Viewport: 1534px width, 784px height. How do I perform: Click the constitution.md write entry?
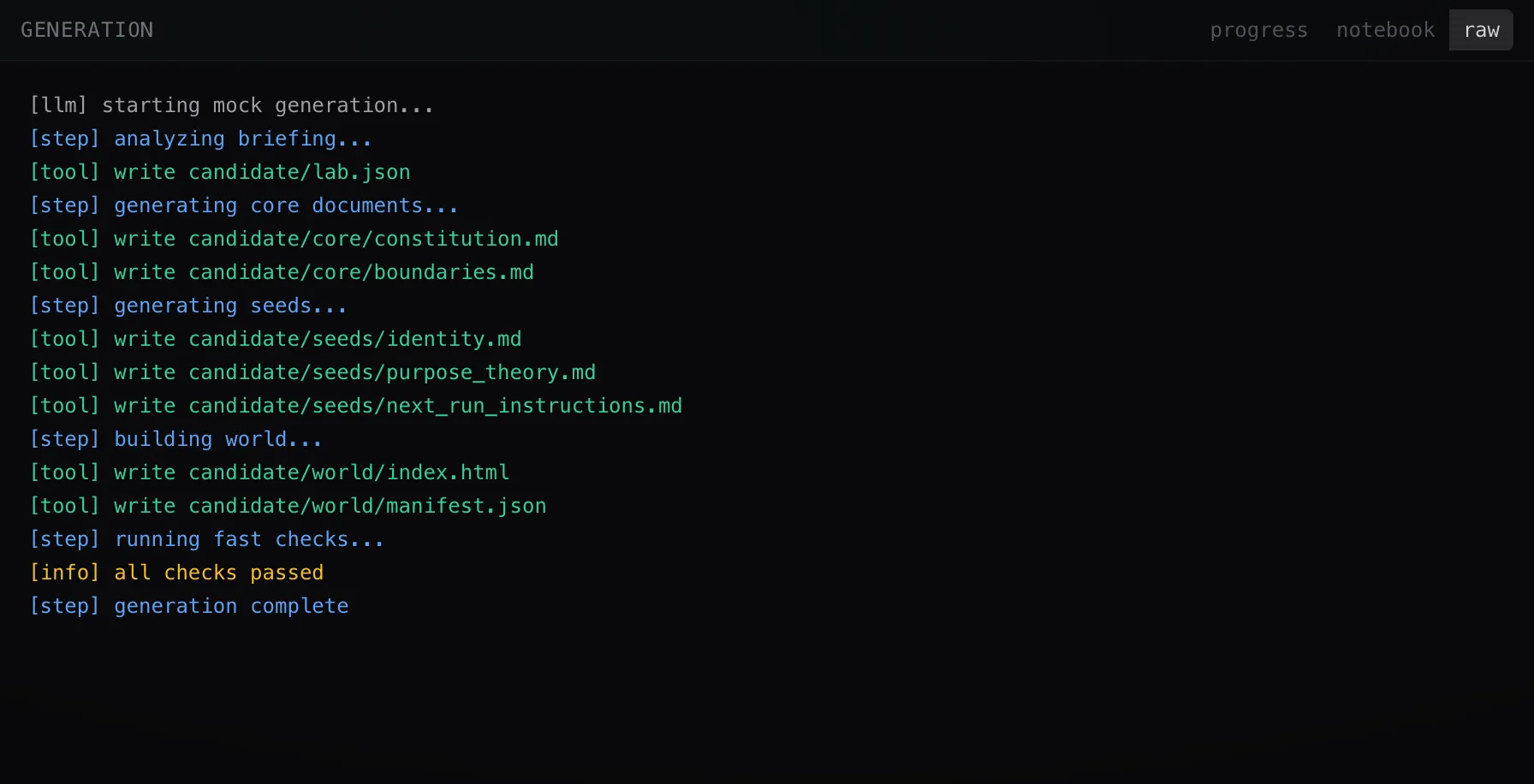[x=294, y=239]
